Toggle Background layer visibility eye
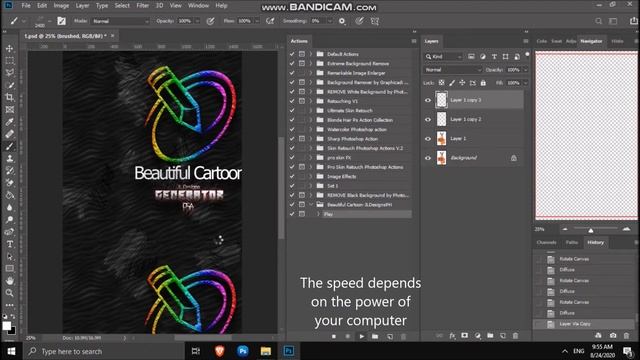The height and width of the screenshot is (360, 640). point(428,158)
